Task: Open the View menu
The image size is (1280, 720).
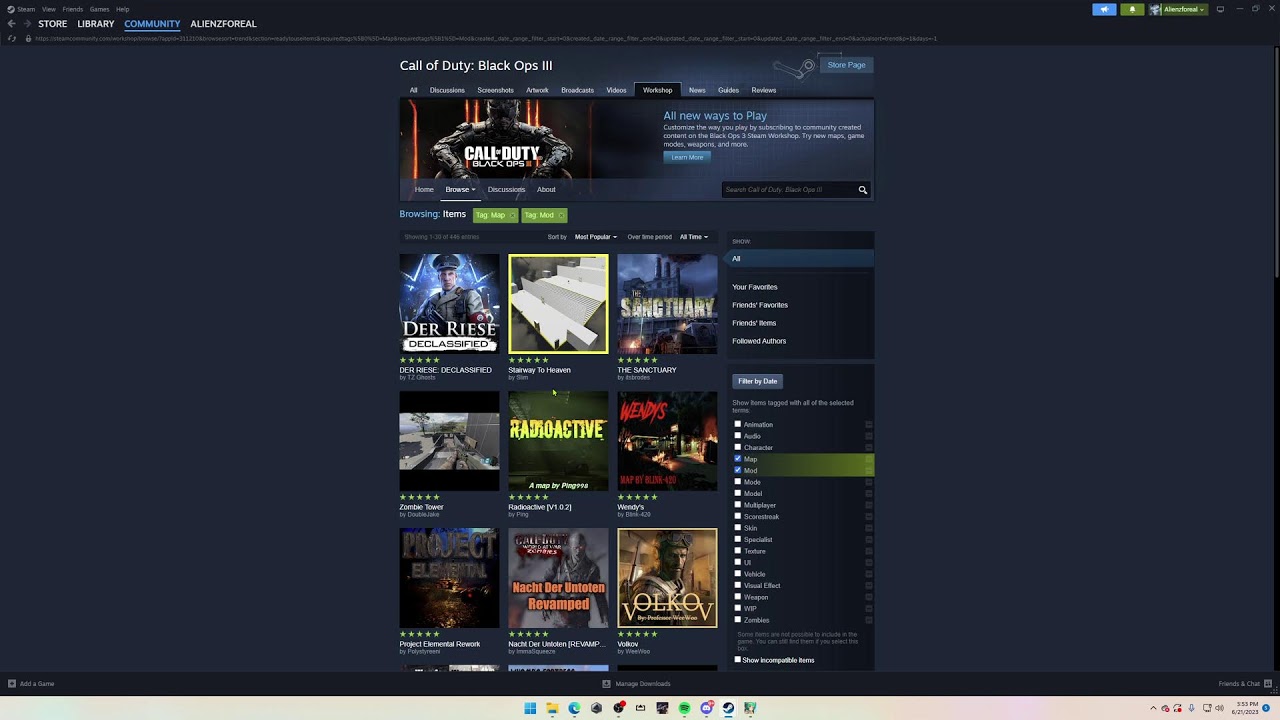Action: [x=48, y=9]
